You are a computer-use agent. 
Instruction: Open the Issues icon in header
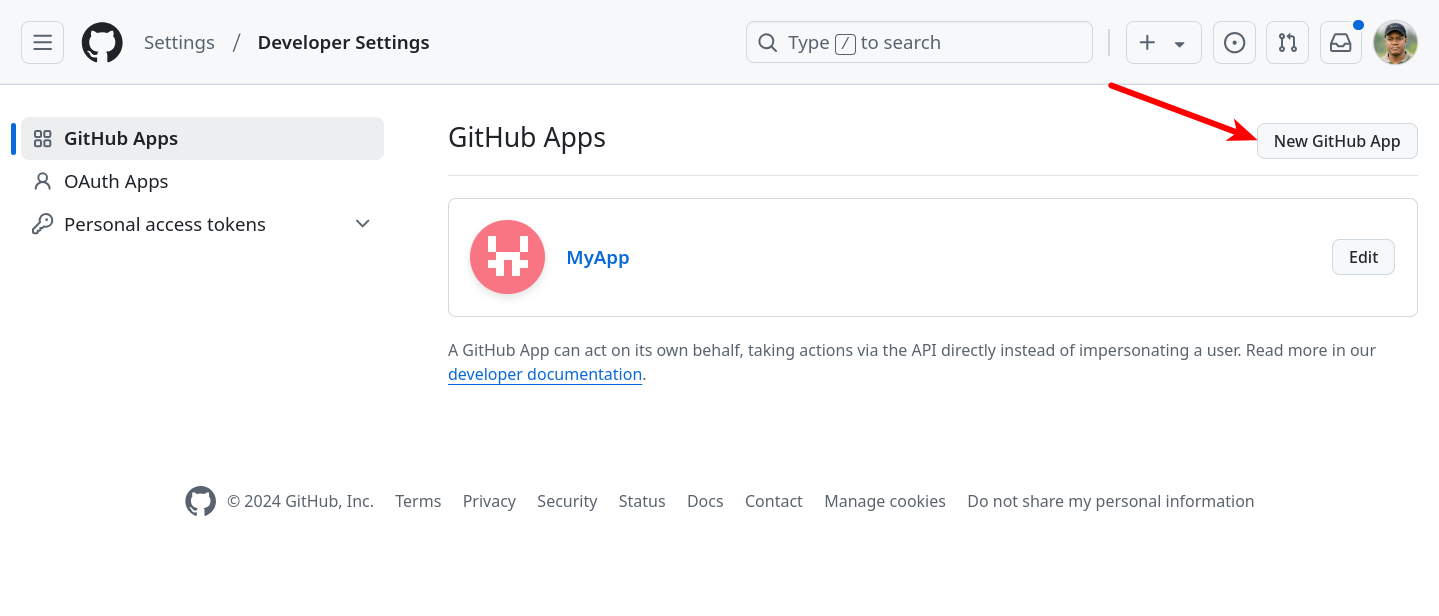(1234, 43)
